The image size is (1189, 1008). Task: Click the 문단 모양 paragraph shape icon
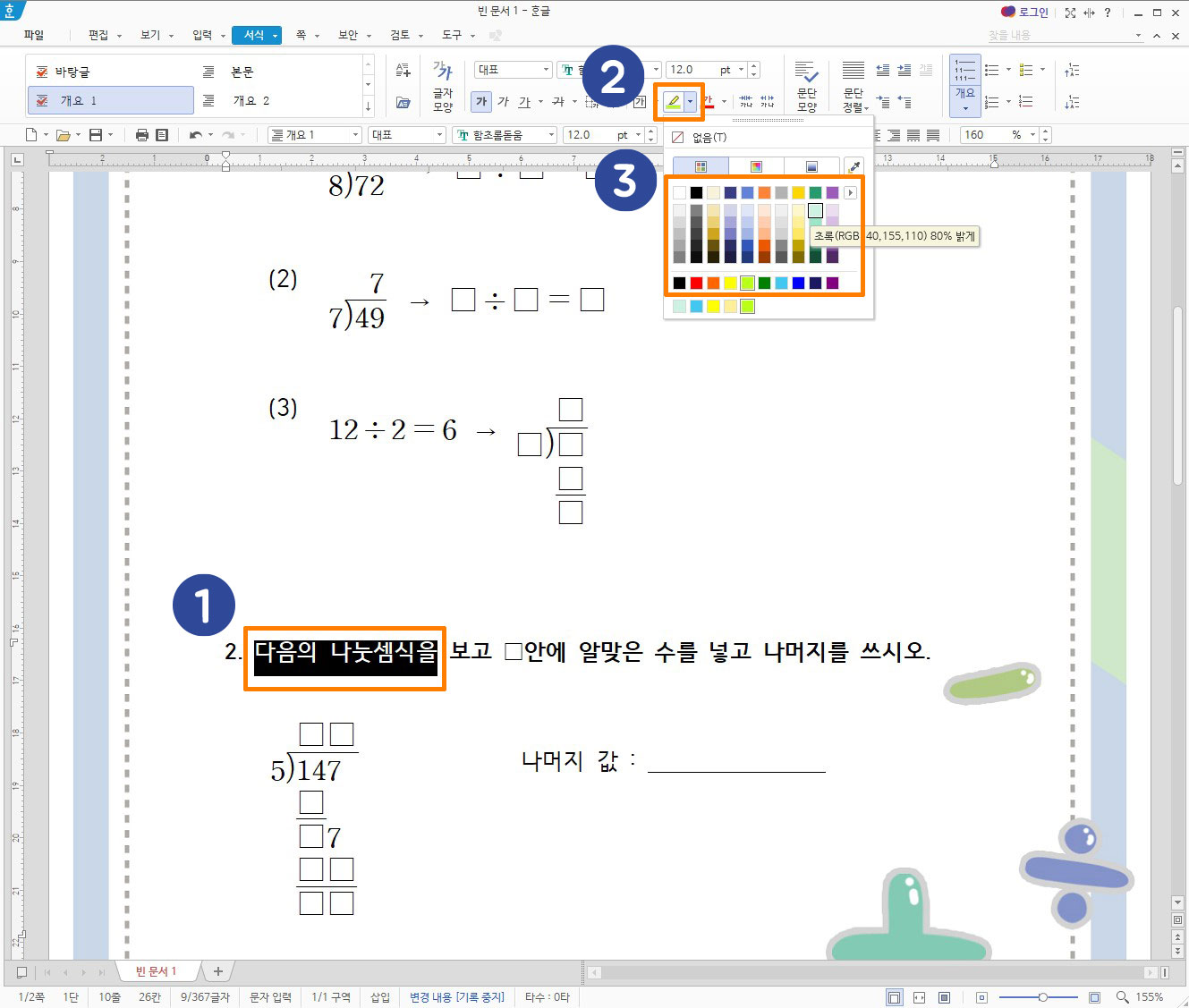click(x=807, y=87)
